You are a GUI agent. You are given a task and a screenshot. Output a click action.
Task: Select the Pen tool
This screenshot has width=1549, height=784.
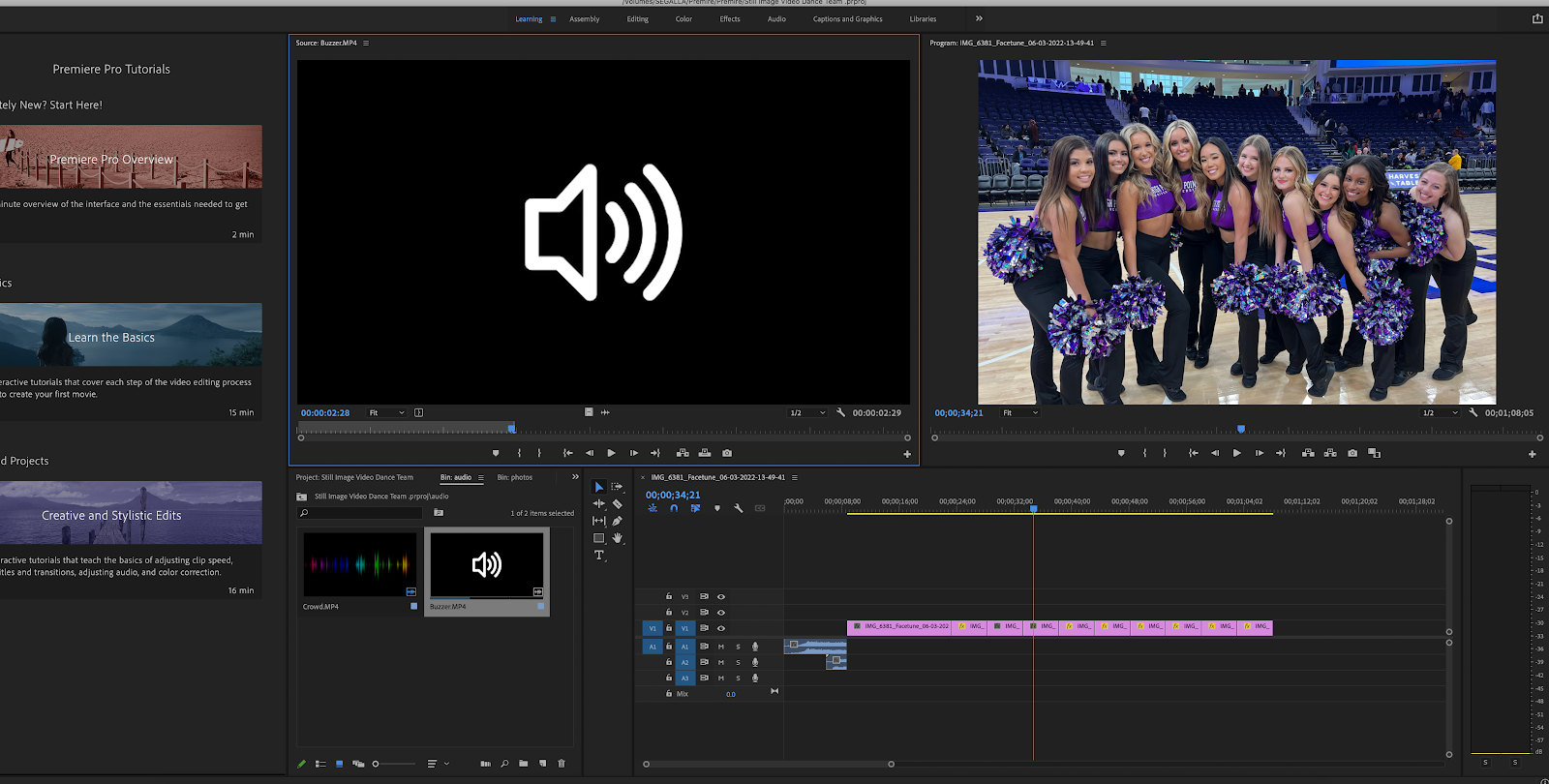(x=617, y=521)
